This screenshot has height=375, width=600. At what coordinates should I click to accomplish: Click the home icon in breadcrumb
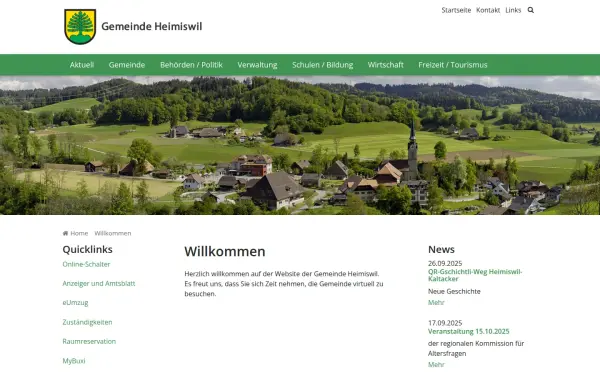65,233
